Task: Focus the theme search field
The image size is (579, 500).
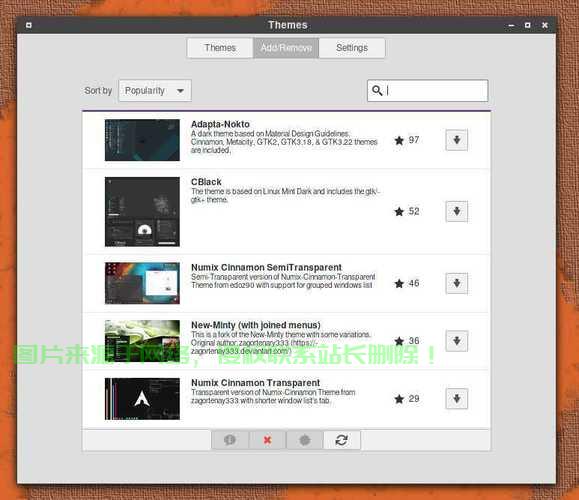Action: point(428,90)
